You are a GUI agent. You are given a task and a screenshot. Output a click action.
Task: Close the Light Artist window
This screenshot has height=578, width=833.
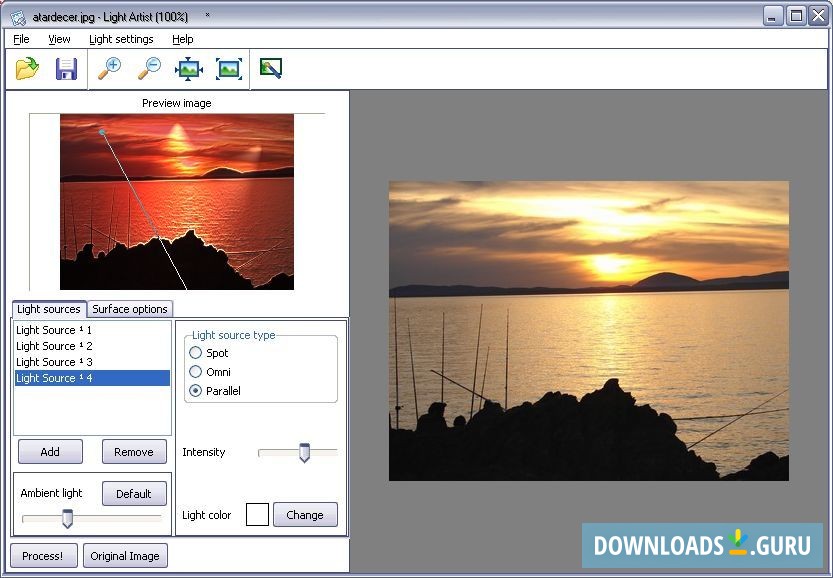click(x=819, y=16)
